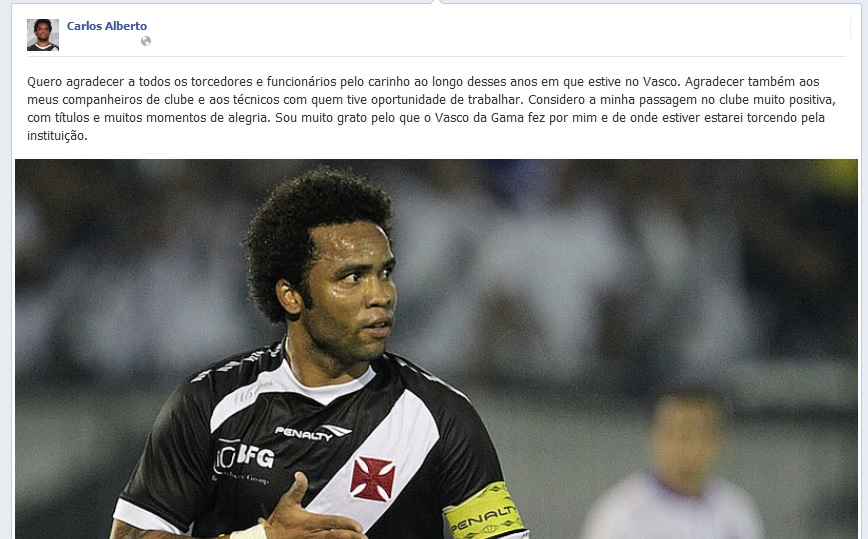Click the yellow Penalty captain armband

485,511
